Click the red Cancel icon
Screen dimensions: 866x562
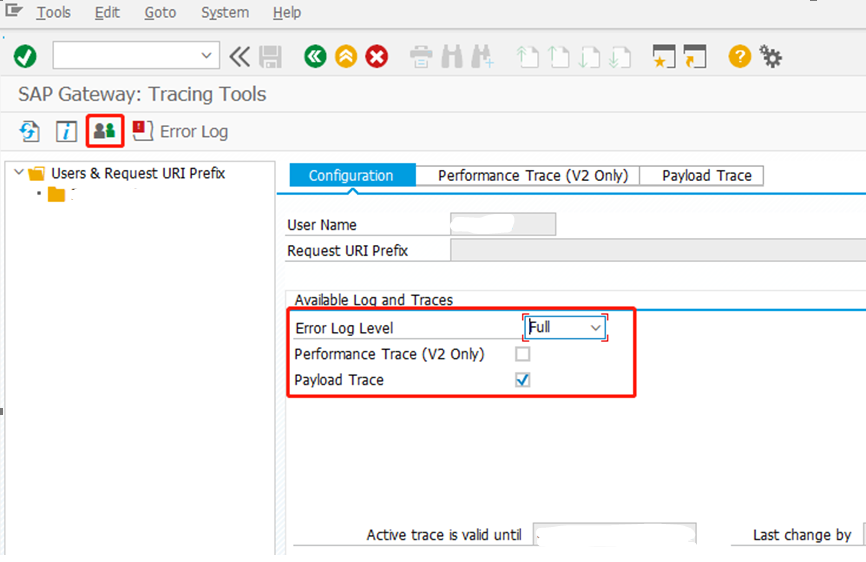click(377, 56)
